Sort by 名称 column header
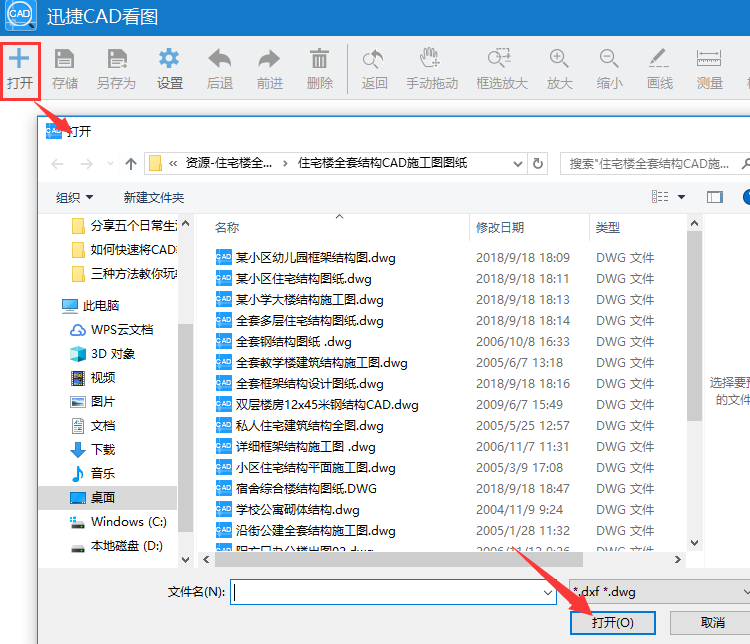This screenshot has width=750, height=644. [x=227, y=227]
